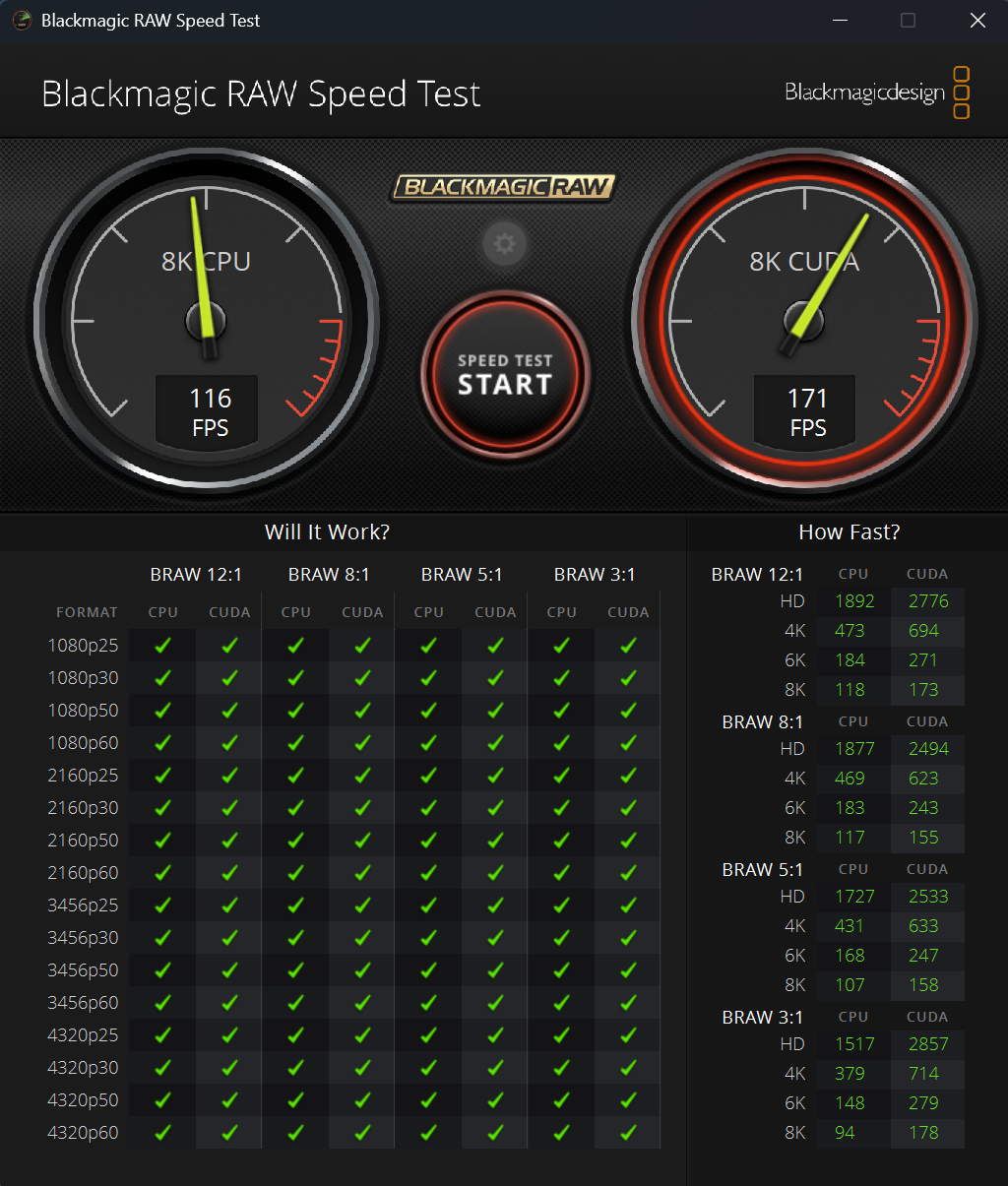The image size is (1008, 1186).
Task: Click 2160p60 BRAW 8:1 CPU checkmark
Action: pyautogui.click(x=296, y=873)
